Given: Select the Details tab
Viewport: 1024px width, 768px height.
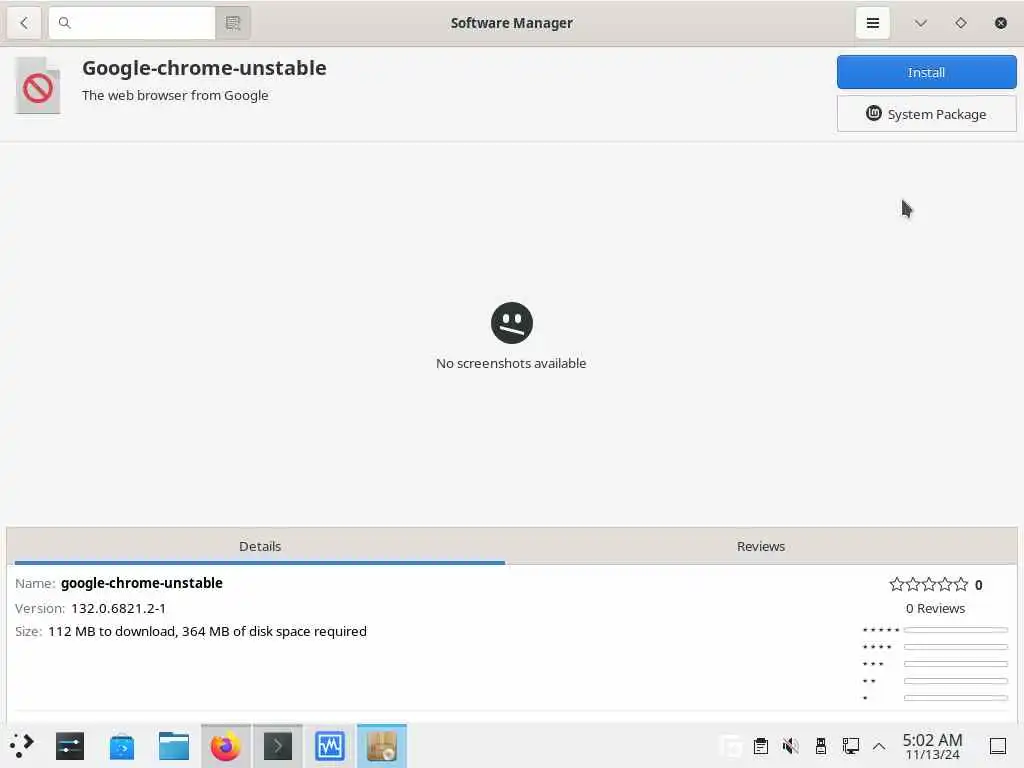Looking at the screenshot, I should [x=260, y=546].
